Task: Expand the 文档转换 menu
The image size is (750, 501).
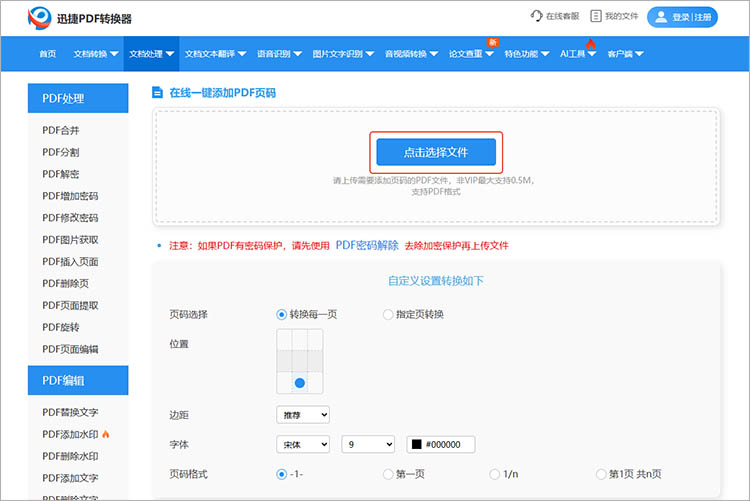Action: (x=96, y=54)
